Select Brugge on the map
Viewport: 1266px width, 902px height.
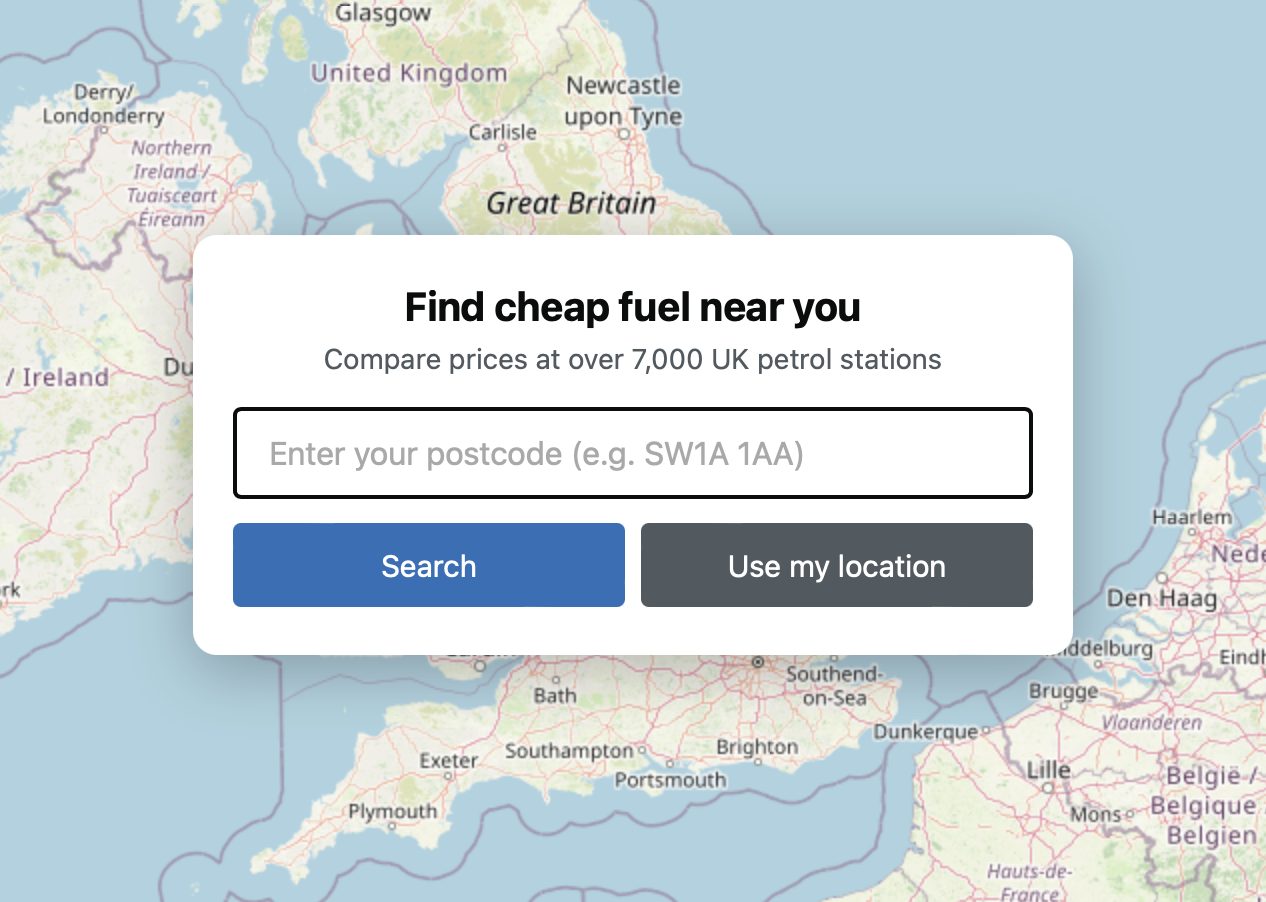(1063, 691)
